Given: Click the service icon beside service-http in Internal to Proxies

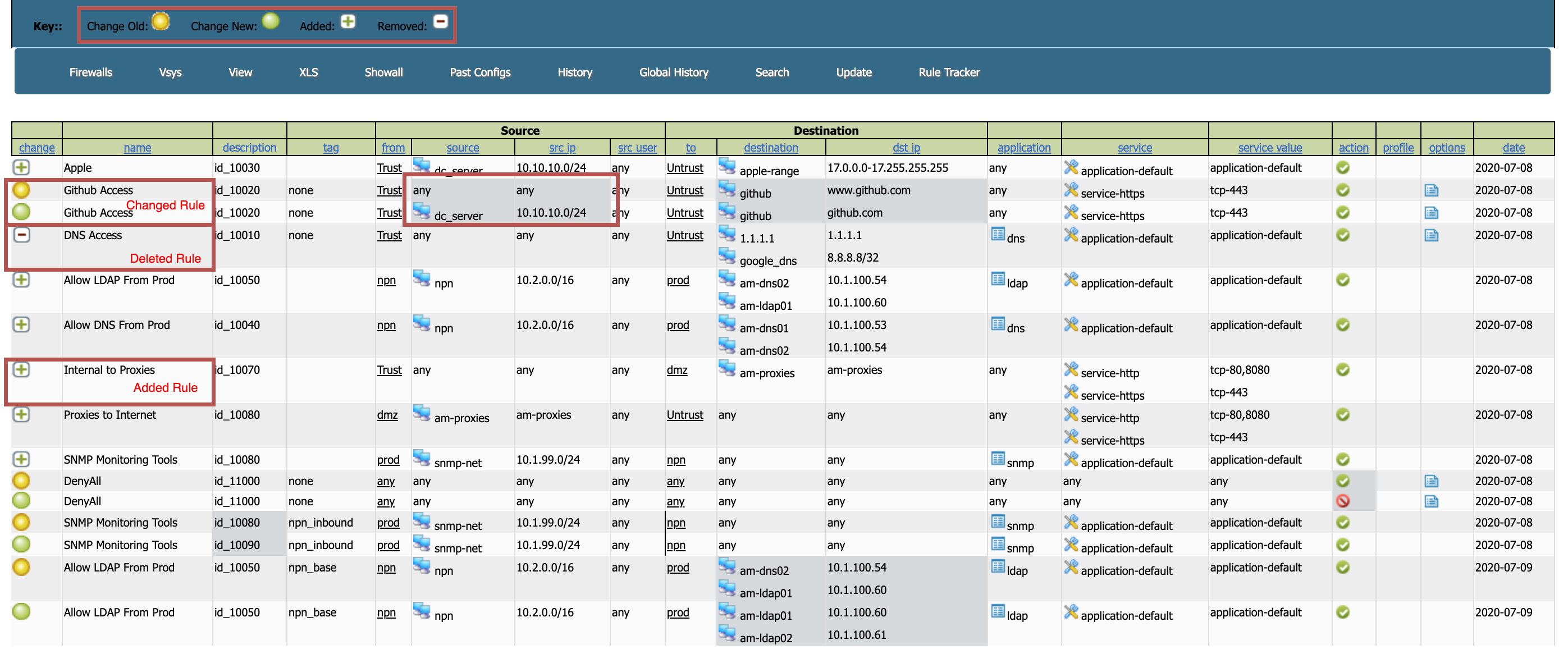Looking at the screenshot, I should [1070, 369].
